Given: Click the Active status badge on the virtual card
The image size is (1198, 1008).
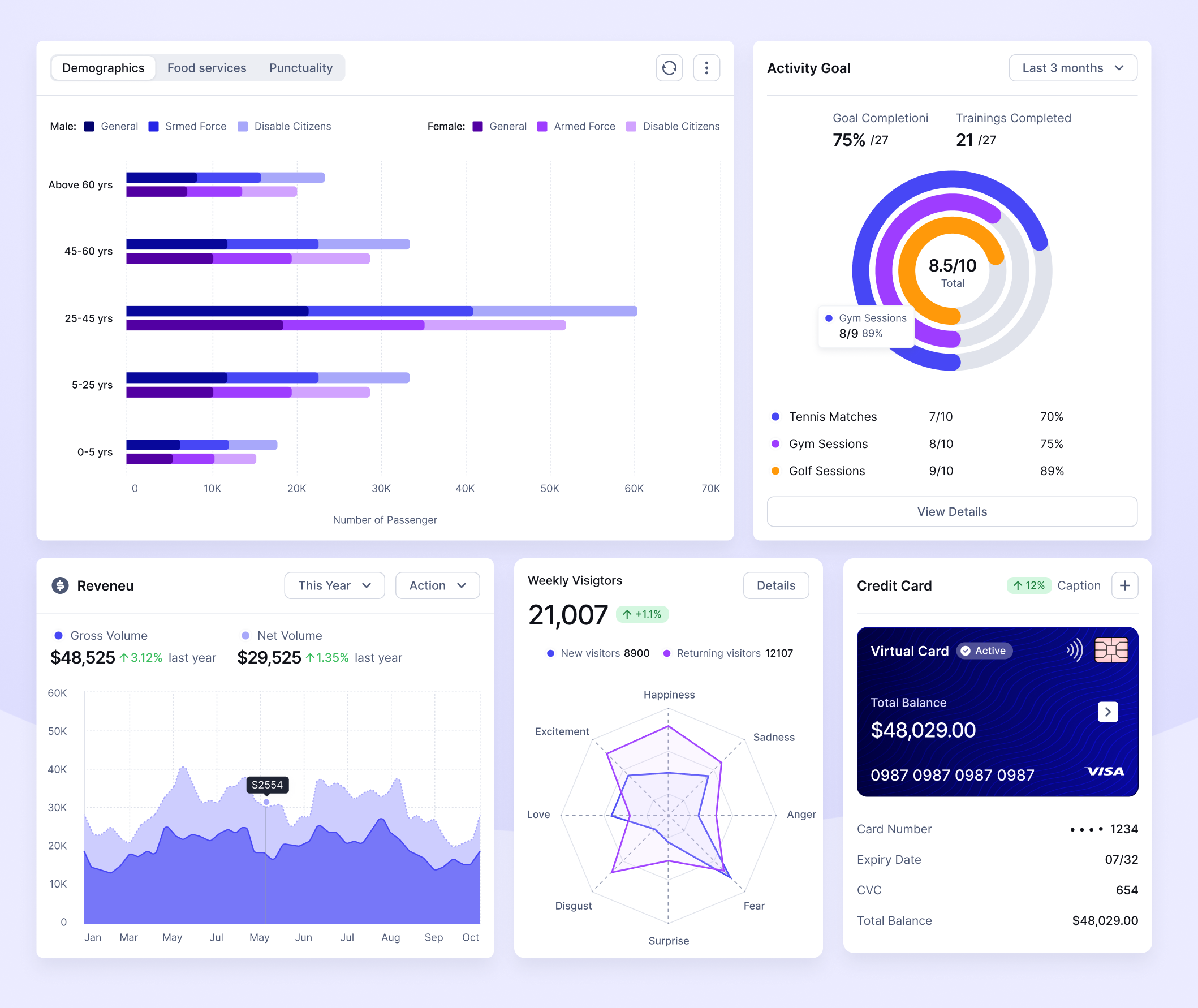Looking at the screenshot, I should [984, 651].
